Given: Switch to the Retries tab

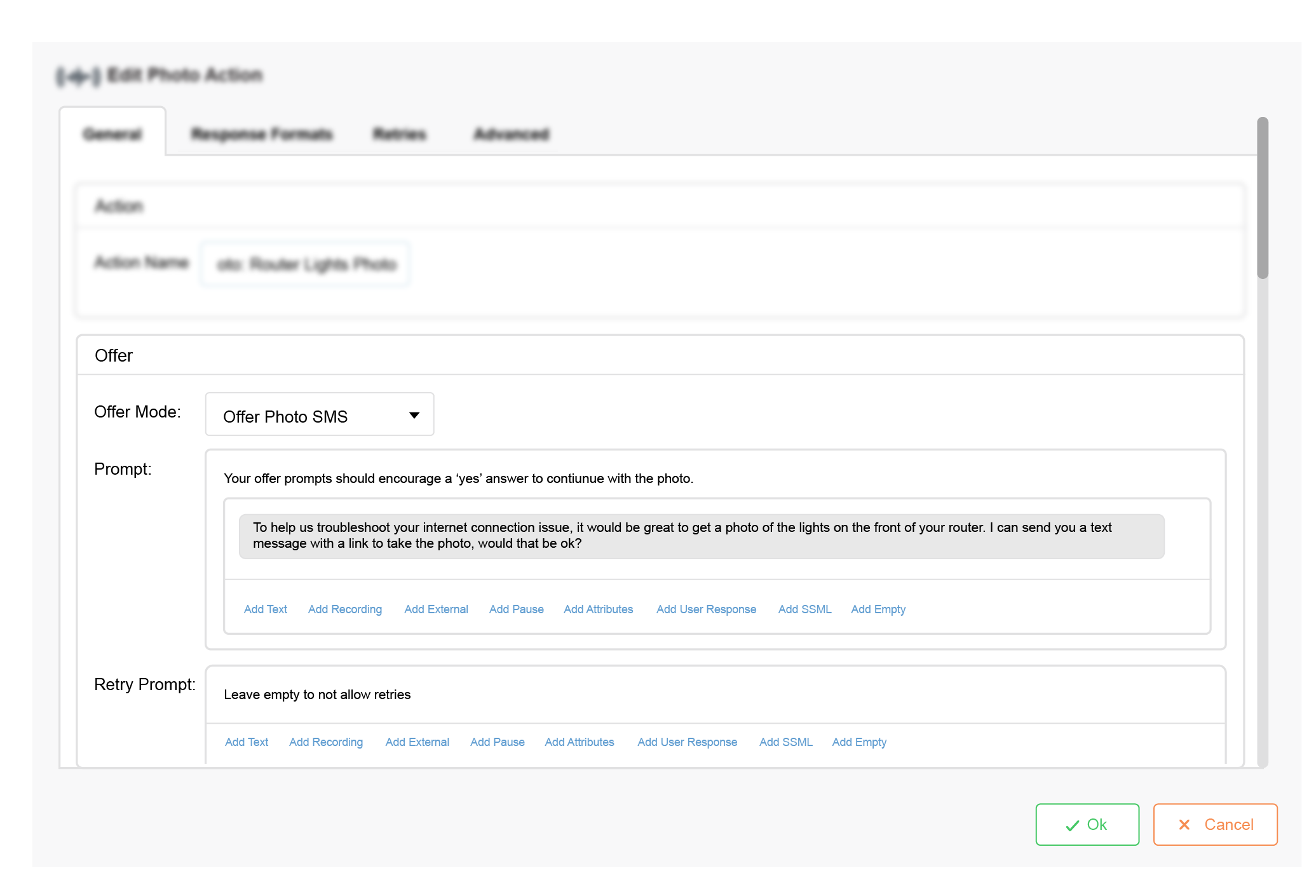Looking at the screenshot, I should tap(399, 134).
